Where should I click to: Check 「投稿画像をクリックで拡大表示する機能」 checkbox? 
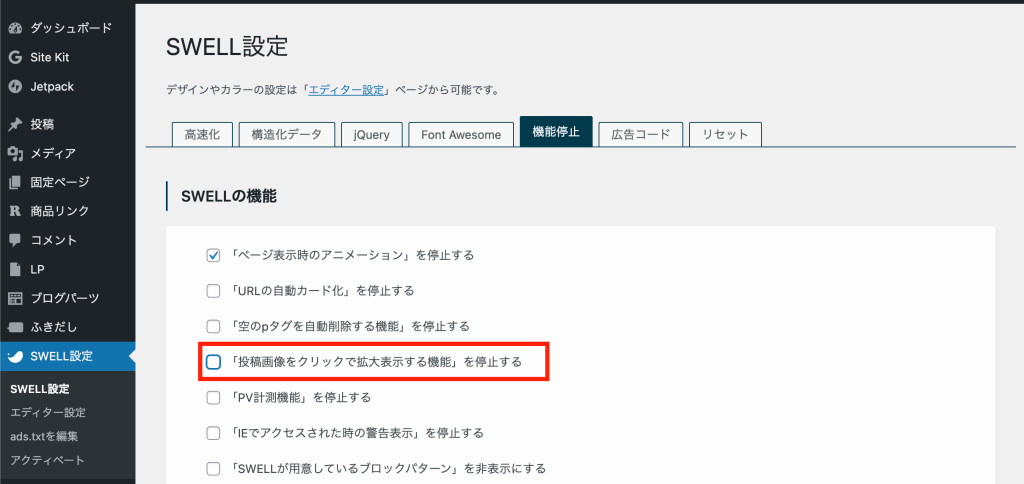tap(213, 362)
